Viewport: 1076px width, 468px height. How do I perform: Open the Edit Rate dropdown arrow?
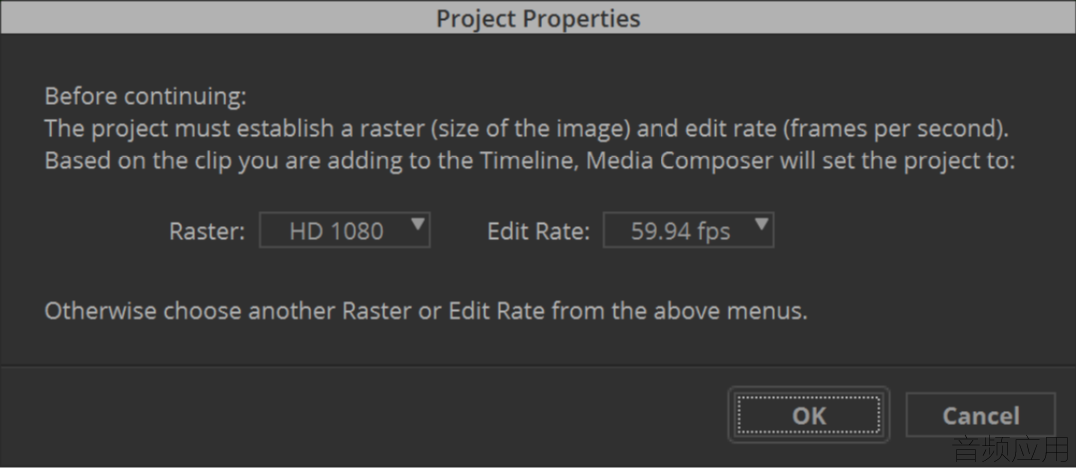(761, 224)
